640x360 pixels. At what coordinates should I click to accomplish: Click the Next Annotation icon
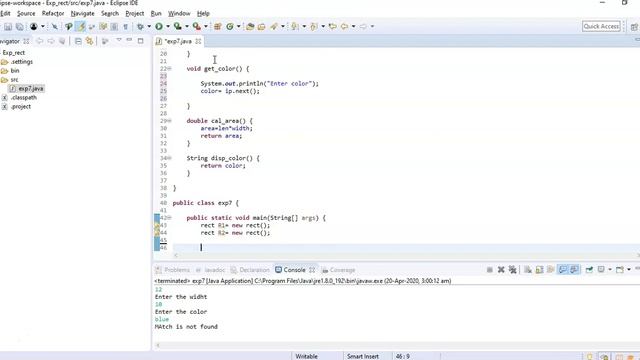pyautogui.click(x=294, y=27)
